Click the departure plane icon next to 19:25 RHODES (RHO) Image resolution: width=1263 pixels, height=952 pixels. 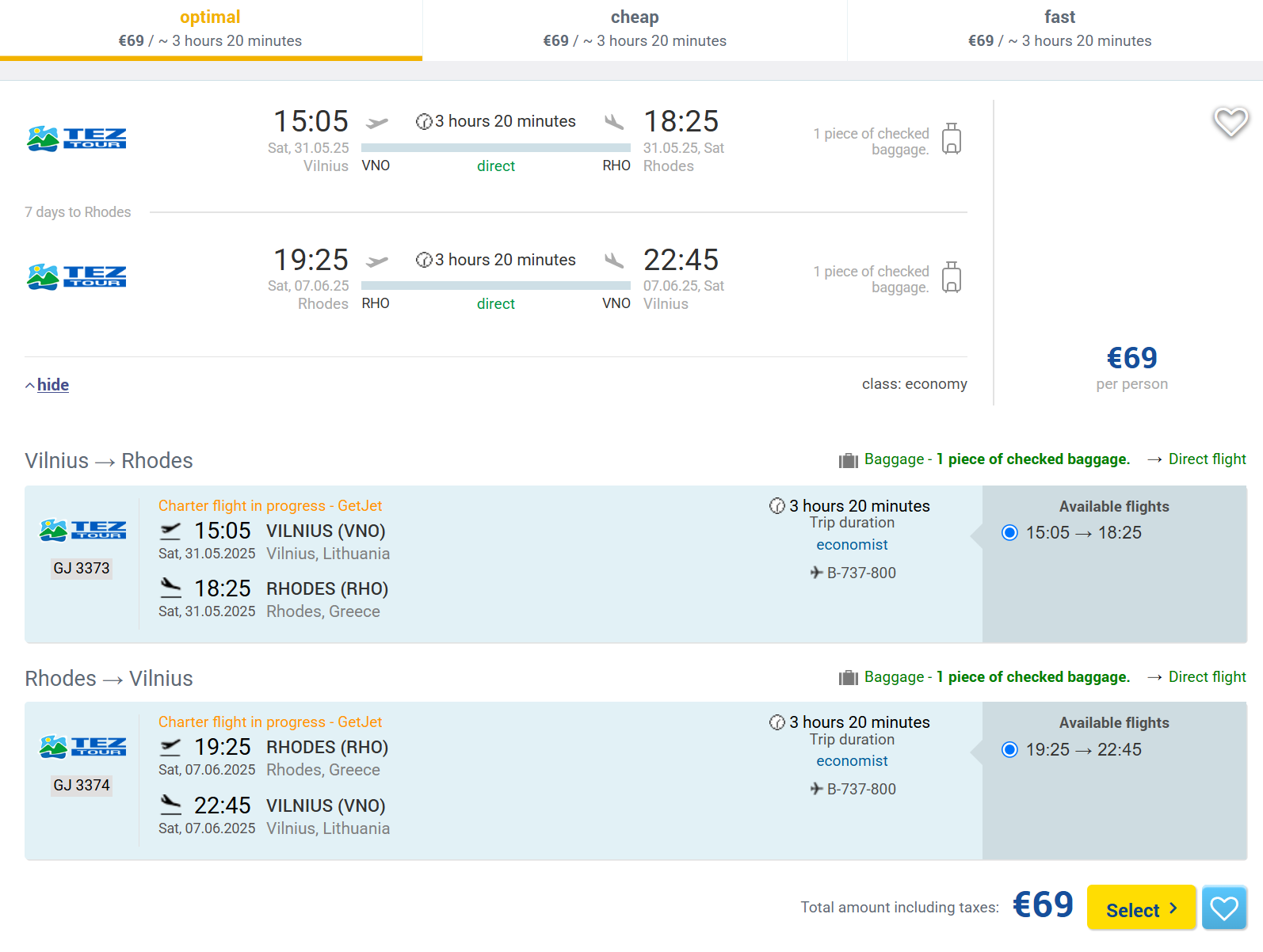coord(170,747)
